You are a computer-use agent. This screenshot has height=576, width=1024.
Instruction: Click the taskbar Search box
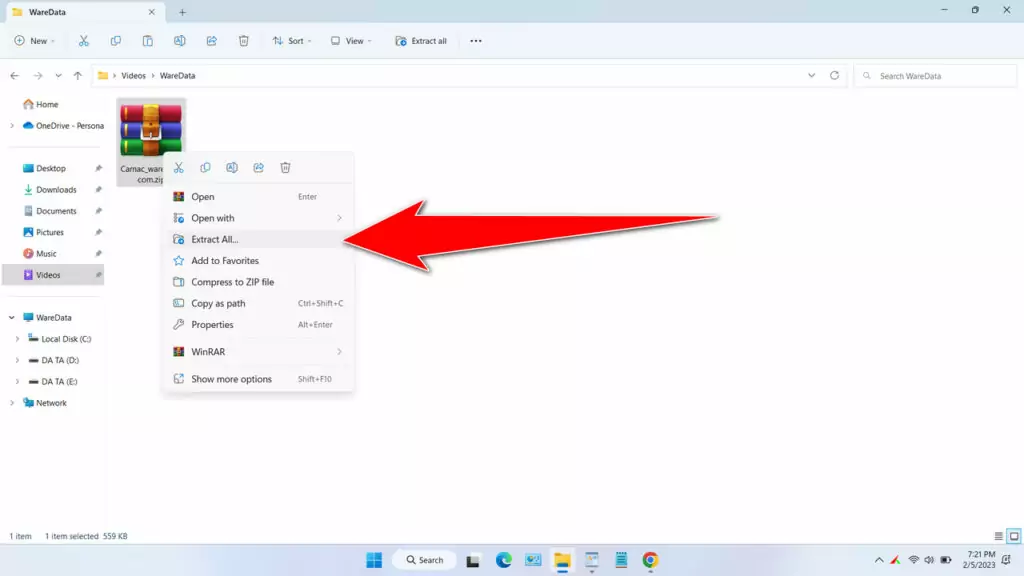(x=424, y=560)
